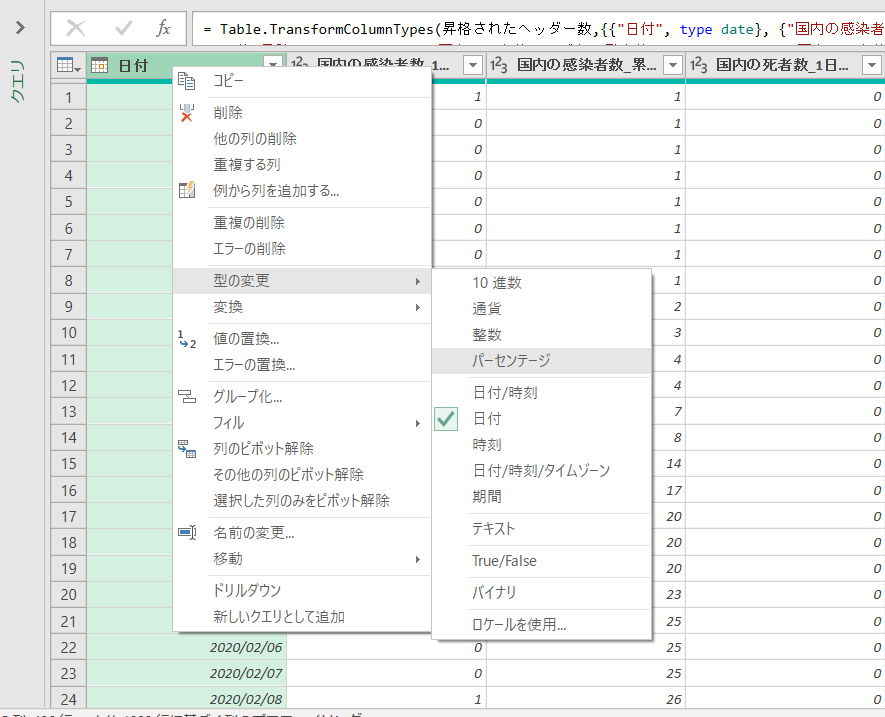Click cumulative value 17 in row 16
The image size is (885, 717).
(x=674, y=491)
